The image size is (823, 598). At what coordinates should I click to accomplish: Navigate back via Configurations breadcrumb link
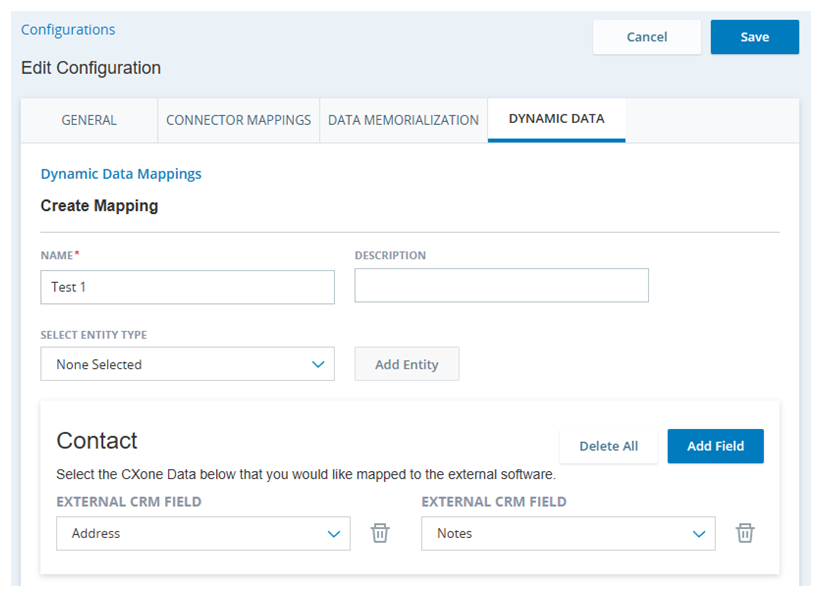click(67, 29)
